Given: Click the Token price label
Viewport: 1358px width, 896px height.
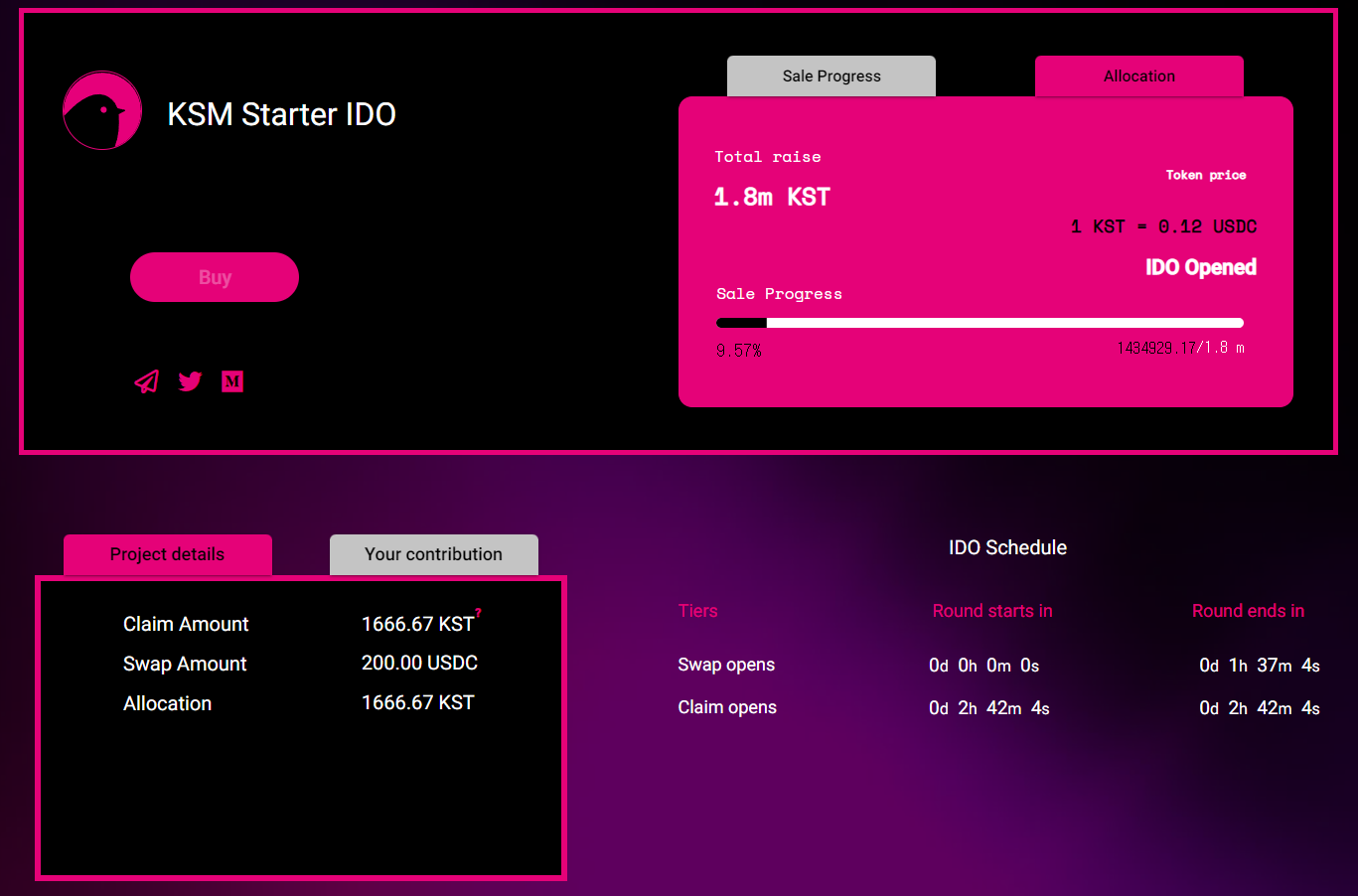Looking at the screenshot, I should 1206,175.
